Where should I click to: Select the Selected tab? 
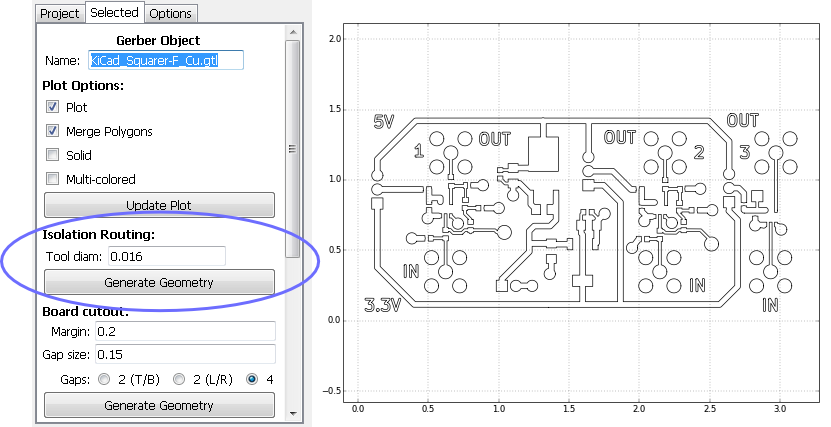pos(113,13)
